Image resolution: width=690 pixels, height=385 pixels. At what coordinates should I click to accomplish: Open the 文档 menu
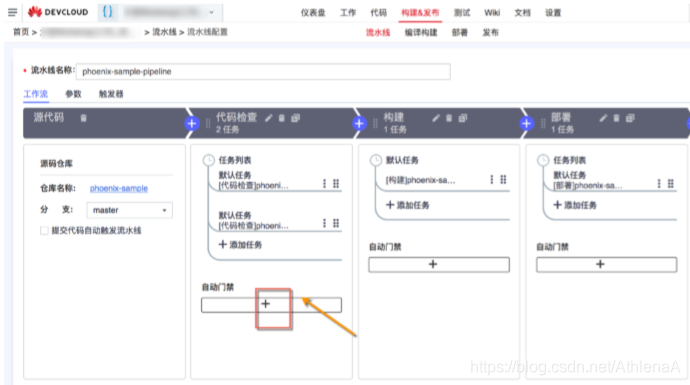click(522, 13)
